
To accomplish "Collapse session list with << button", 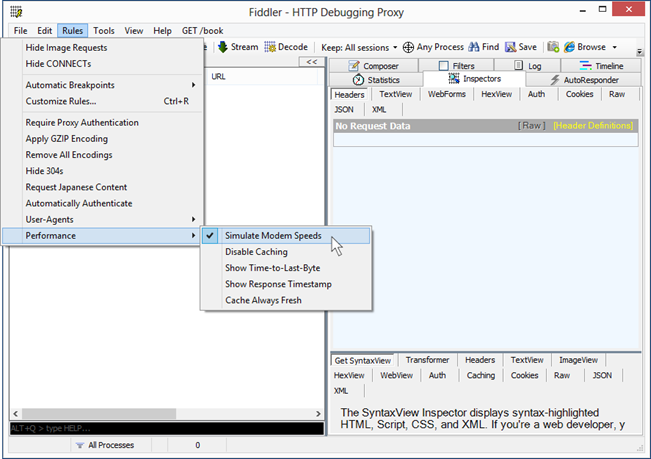I will pos(312,62).
